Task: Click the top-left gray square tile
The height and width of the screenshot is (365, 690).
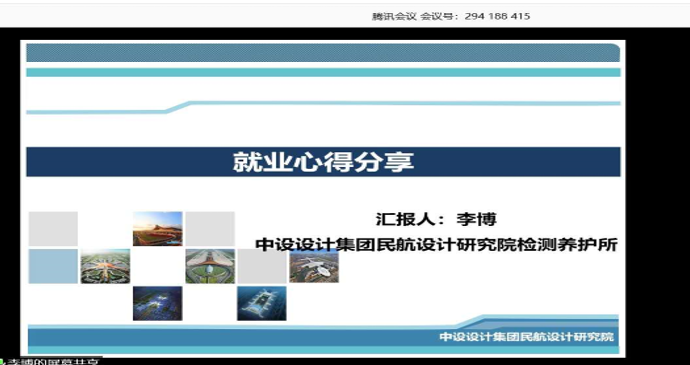Action: pos(53,229)
